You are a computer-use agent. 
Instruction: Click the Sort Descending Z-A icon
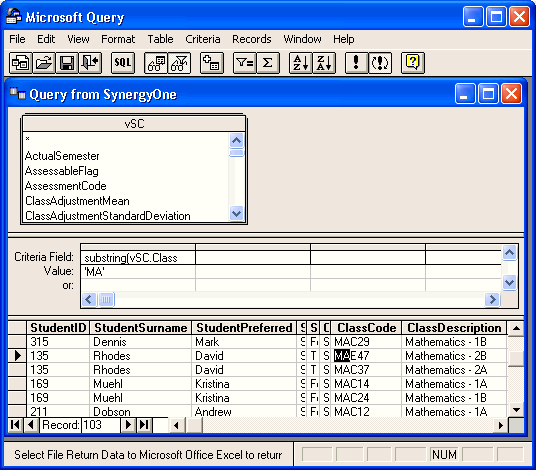(x=324, y=63)
